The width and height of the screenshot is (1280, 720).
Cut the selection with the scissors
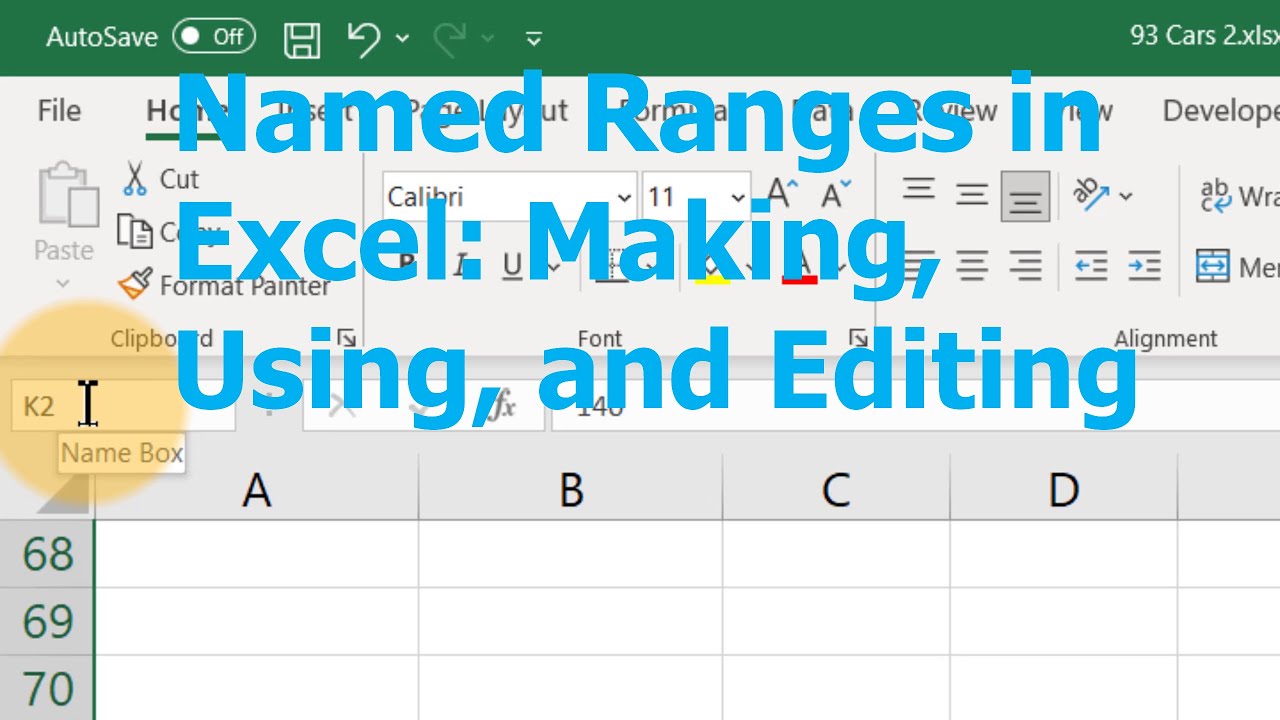coord(134,179)
